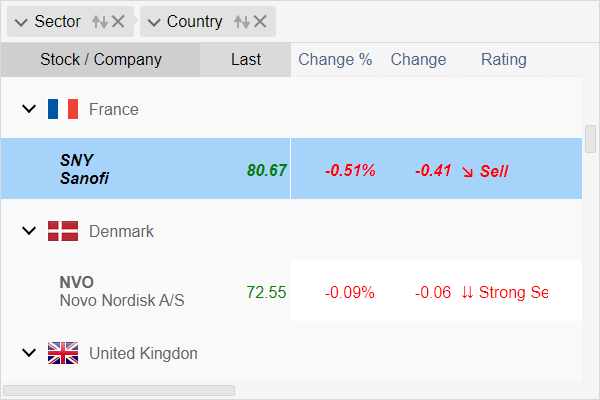The height and width of the screenshot is (400, 600).
Task: Click the Strong Sell double-arrow icon
Action: tap(467, 292)
